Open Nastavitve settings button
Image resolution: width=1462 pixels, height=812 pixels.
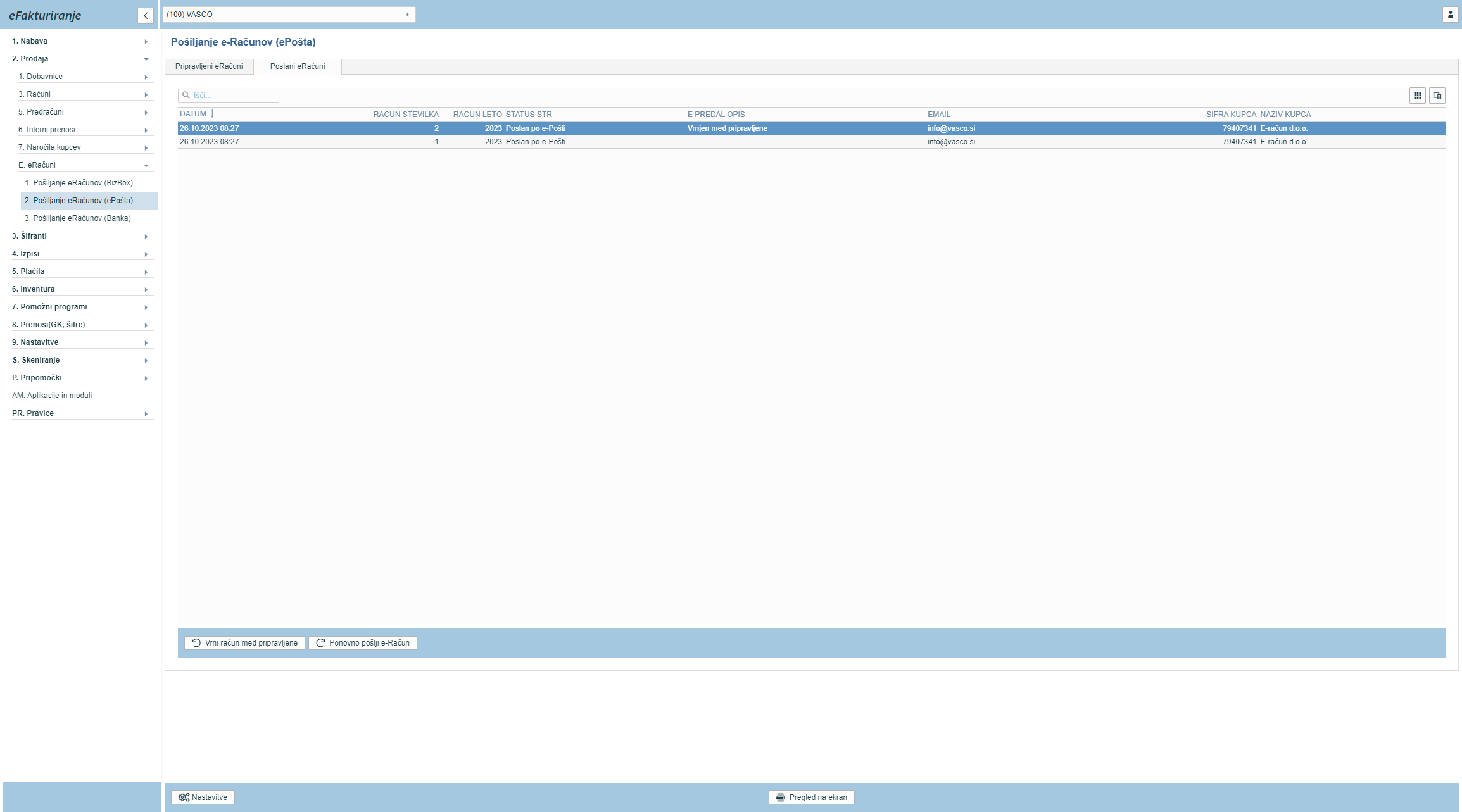pos(203,797)
